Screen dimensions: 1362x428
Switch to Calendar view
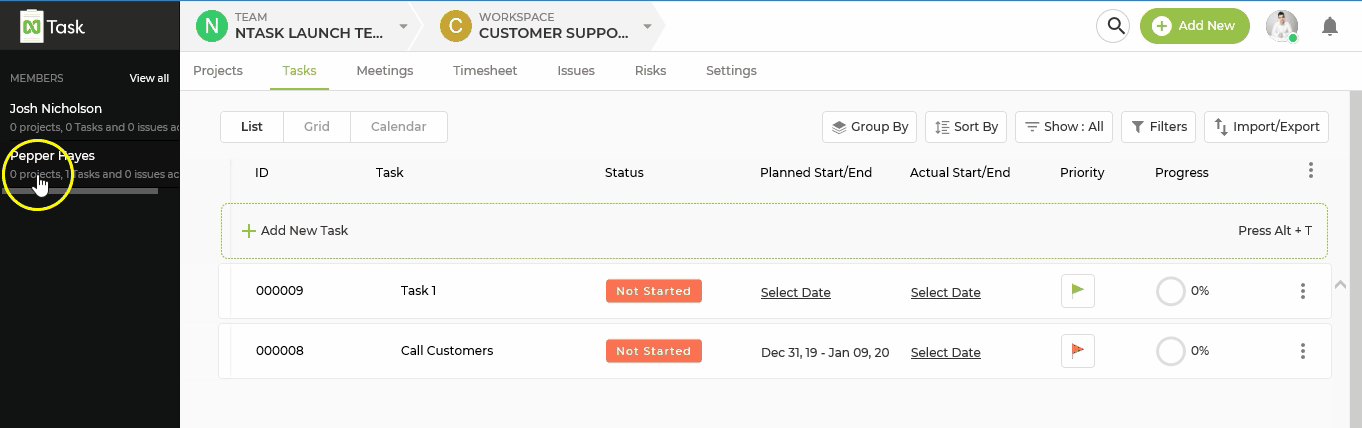(x=398, y=127)
